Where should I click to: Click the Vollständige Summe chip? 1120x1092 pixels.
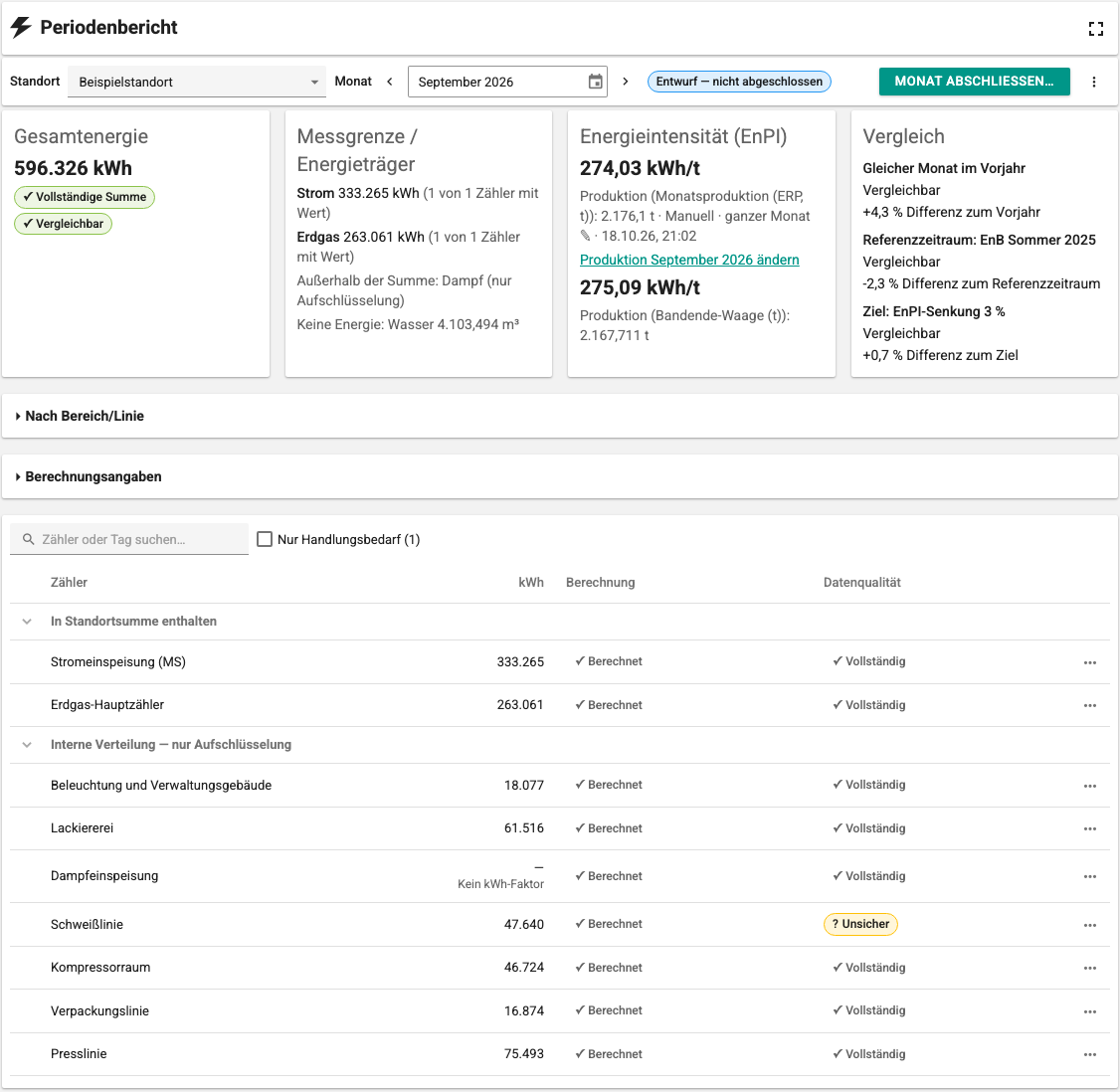(85, 197)
